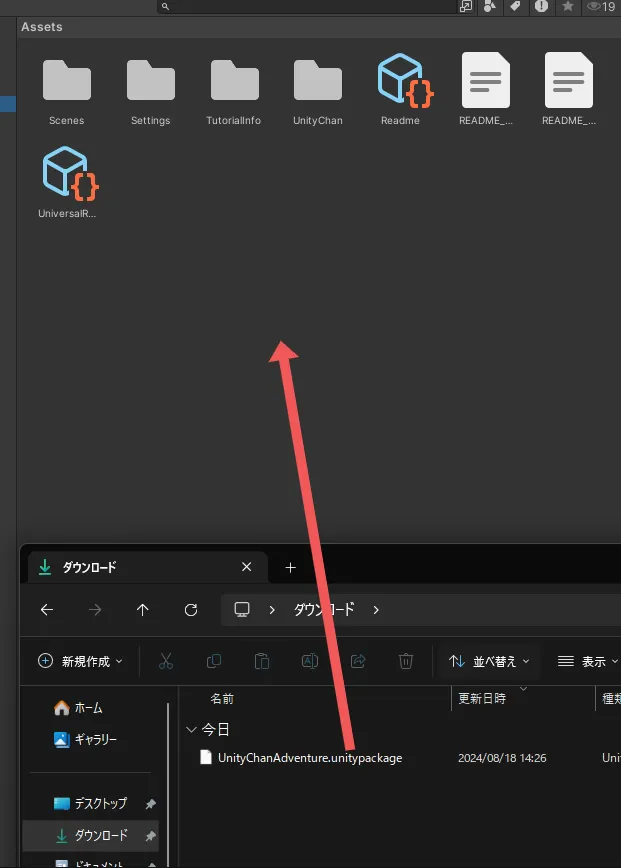Select the UnityChanAdventure.unitypackage file

[x=309, y=758]
